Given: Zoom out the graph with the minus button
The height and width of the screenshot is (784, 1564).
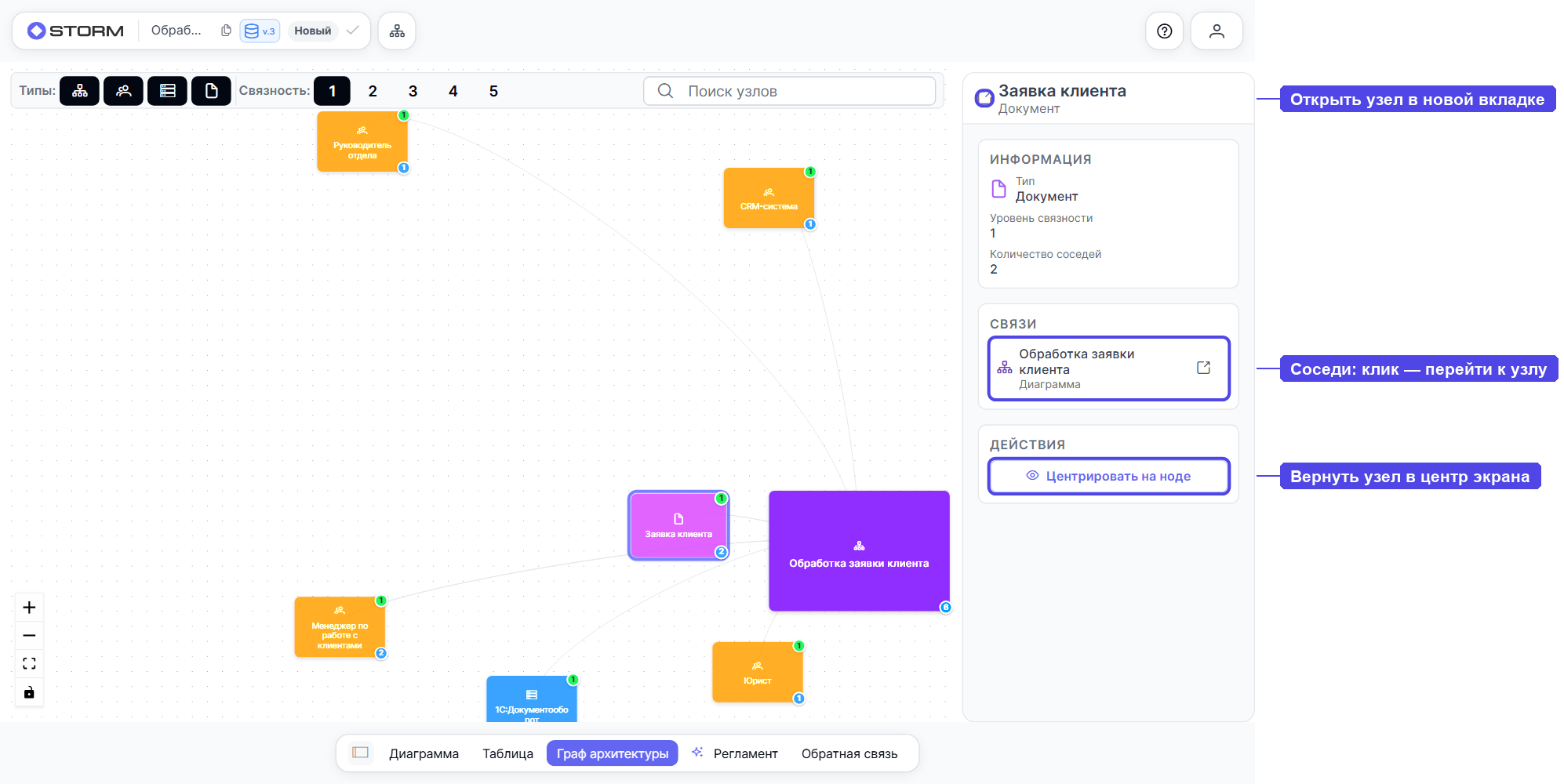Looking at the screenshot, I should pyautogui.click(x=29, y=636).
